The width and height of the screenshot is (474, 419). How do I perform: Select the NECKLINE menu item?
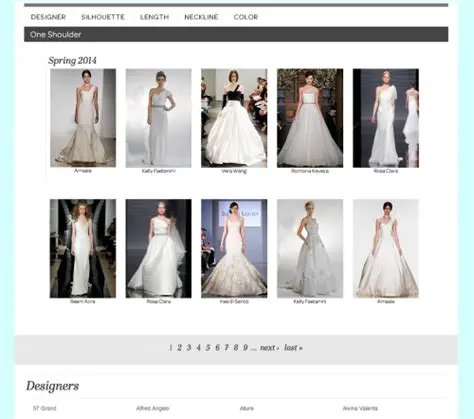(201, 17)
